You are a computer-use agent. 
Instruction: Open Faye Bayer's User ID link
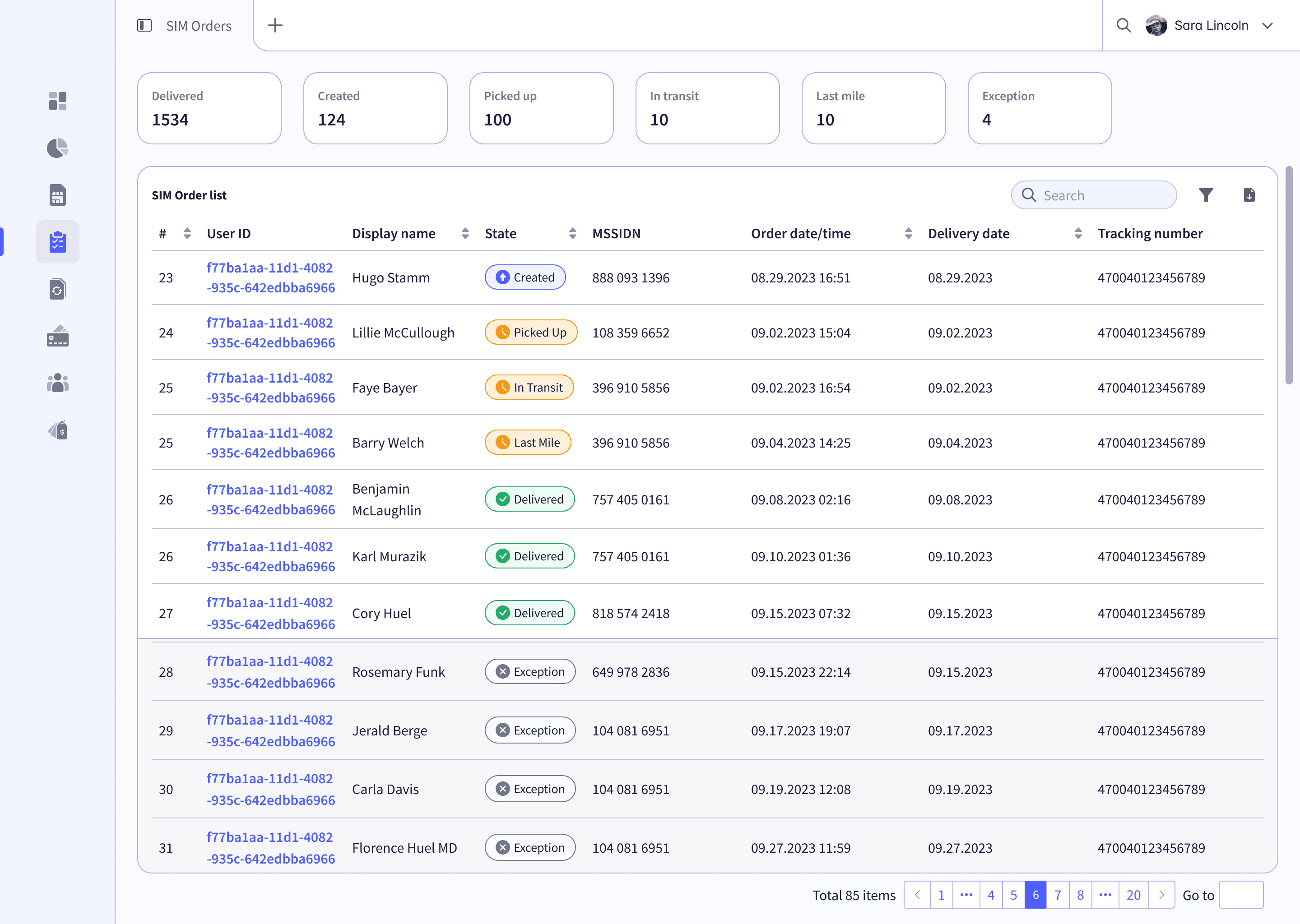pyautogui.click(x=271, y=388)
